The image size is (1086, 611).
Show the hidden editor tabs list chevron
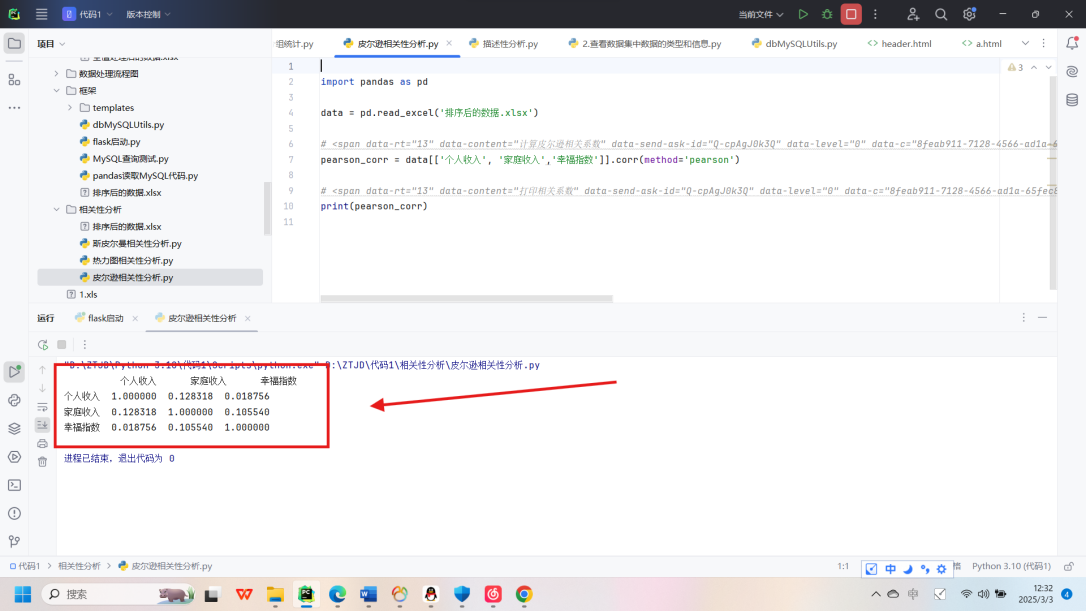1025,43
